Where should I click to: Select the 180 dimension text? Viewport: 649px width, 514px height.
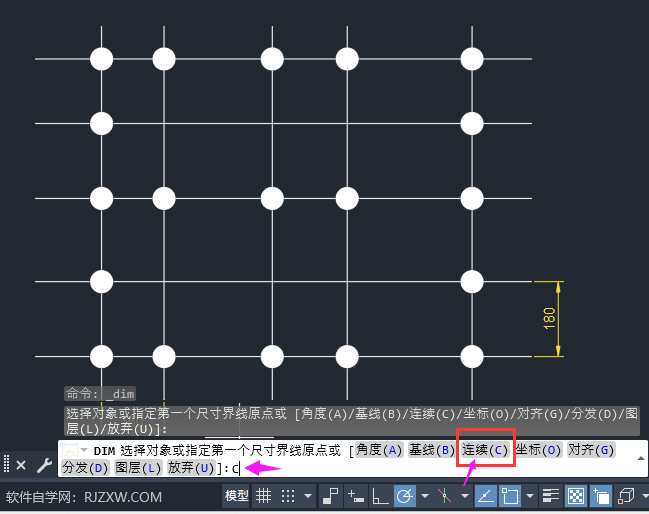coord(549,318)
